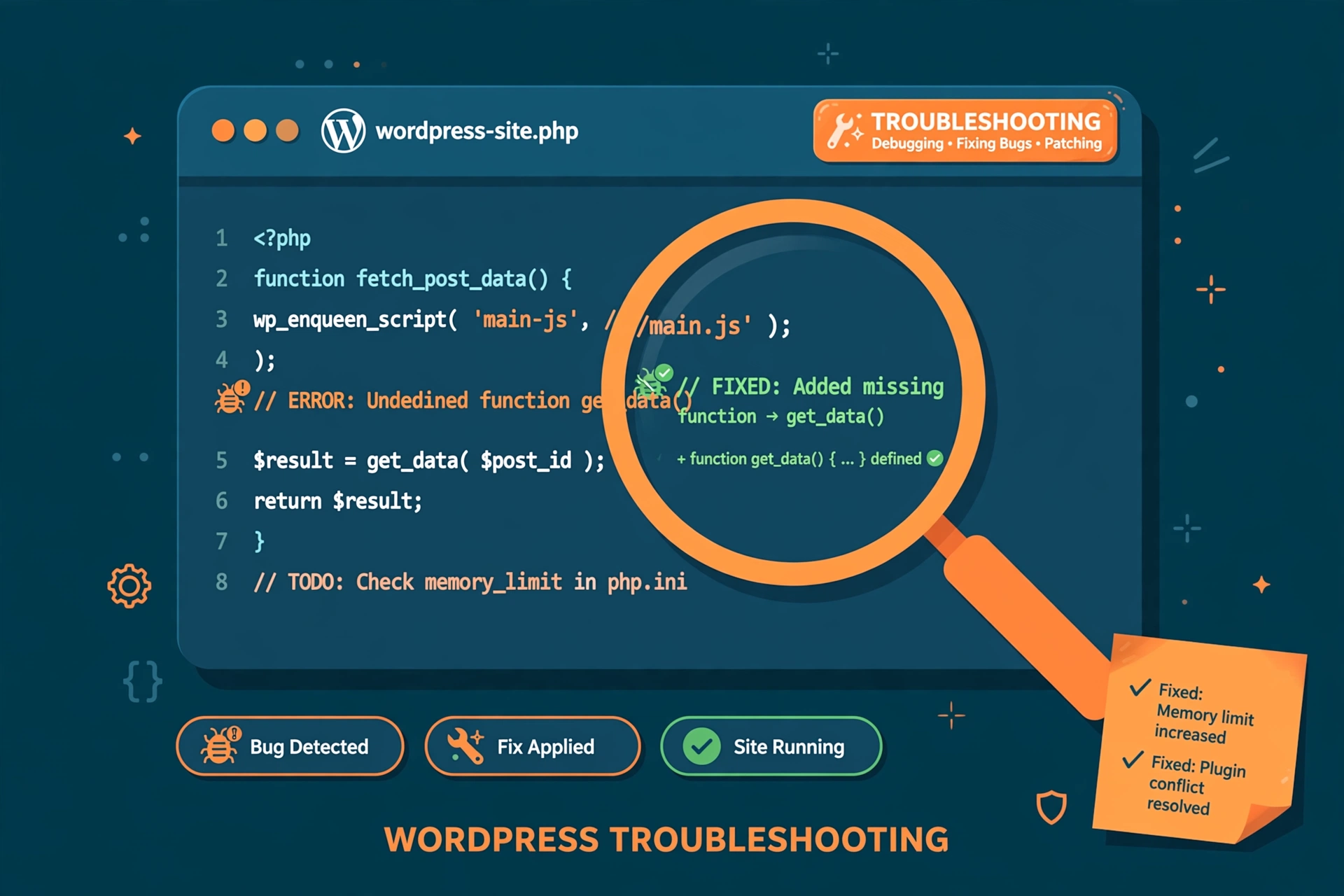This screenshot has height=896, width=1344.
Task: Click 'WORDPRESS TROUBLESHOOTING' footer title
Action: click(666, 839)
